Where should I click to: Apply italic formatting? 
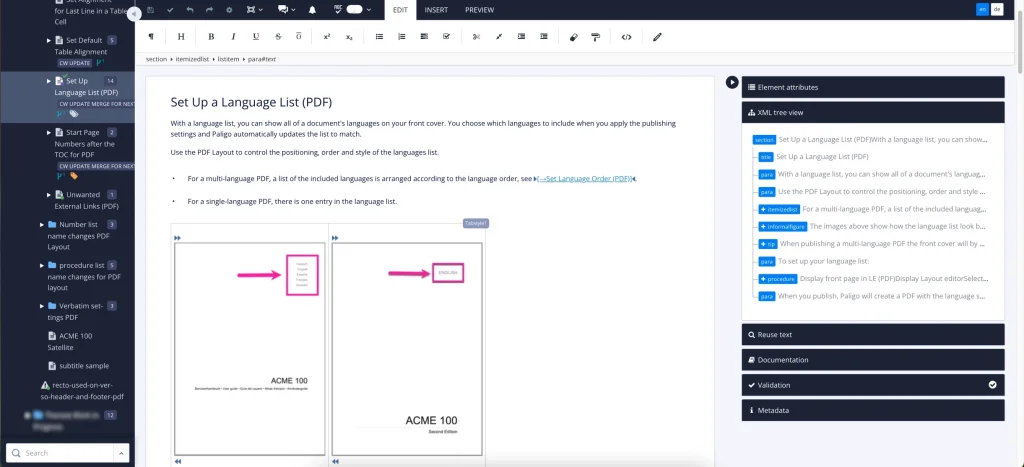tap(233, 36)
